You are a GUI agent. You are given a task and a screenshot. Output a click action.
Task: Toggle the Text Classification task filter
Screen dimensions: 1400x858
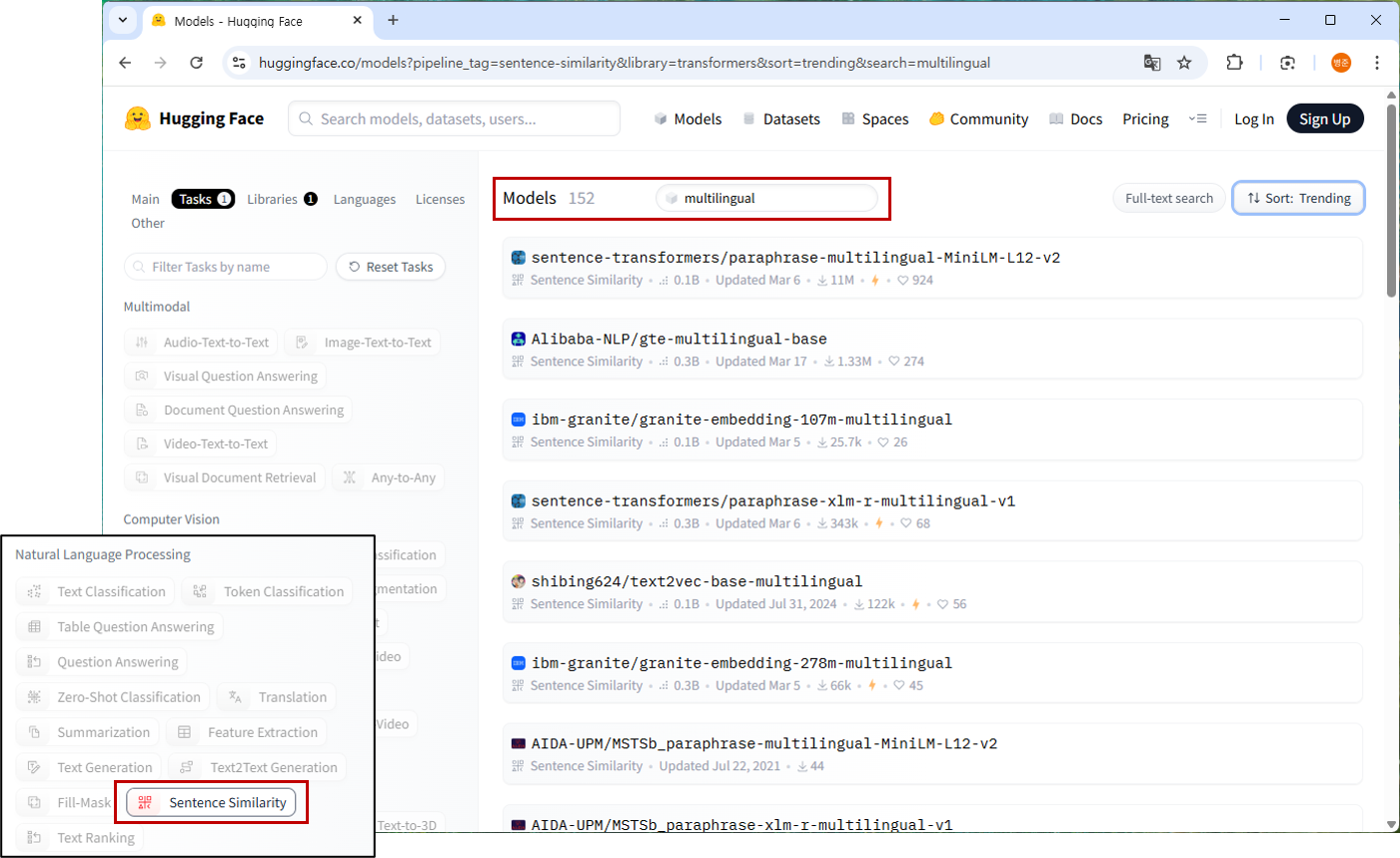(x=96, y=592)
